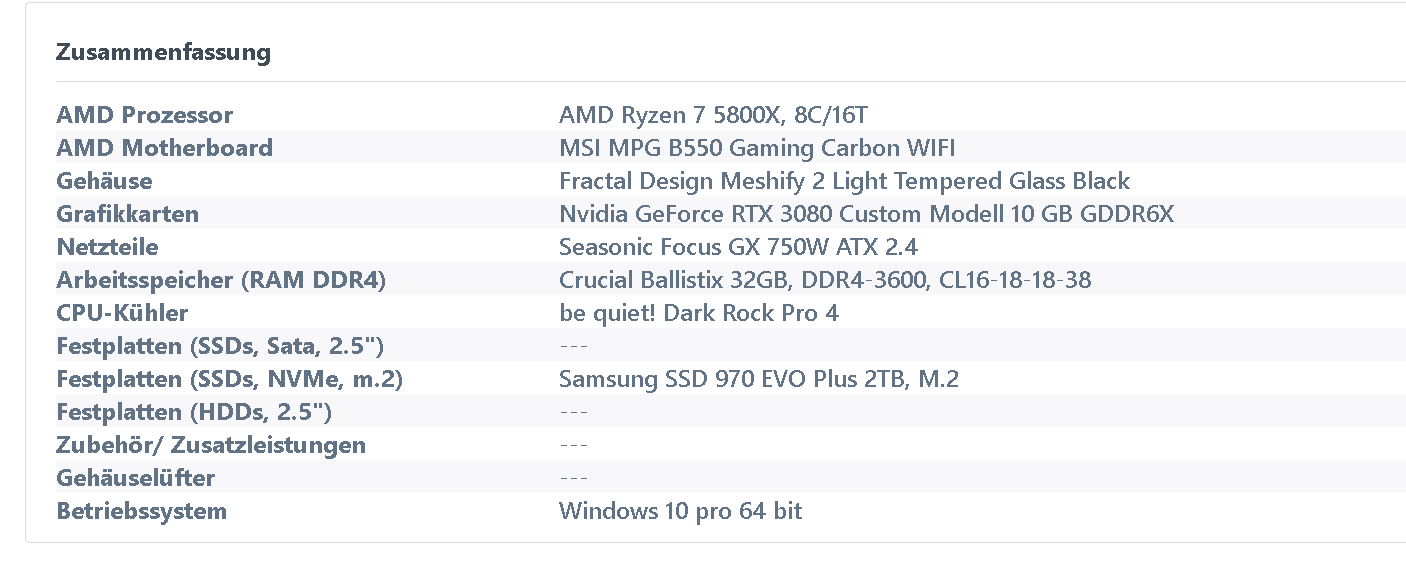Select the Gehäuse row label
This screenshot has height=572, width=1406.
tap(104, 181)
